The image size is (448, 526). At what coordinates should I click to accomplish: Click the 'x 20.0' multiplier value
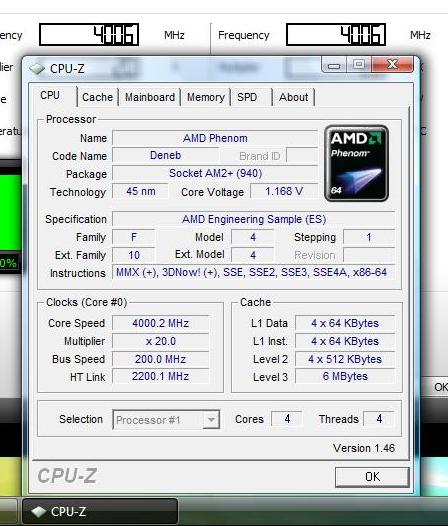160,341
